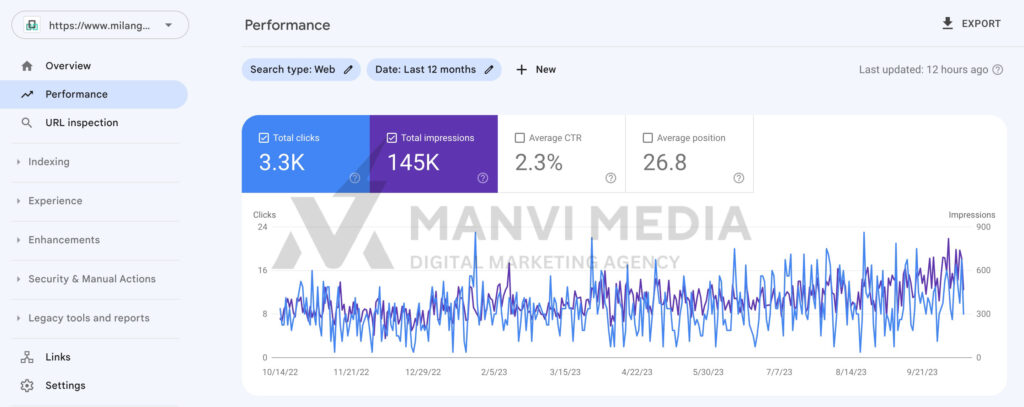Click the Last updated: 12 hours ago text
This screenshot has width=1024, height=407.
coord(923,70)
